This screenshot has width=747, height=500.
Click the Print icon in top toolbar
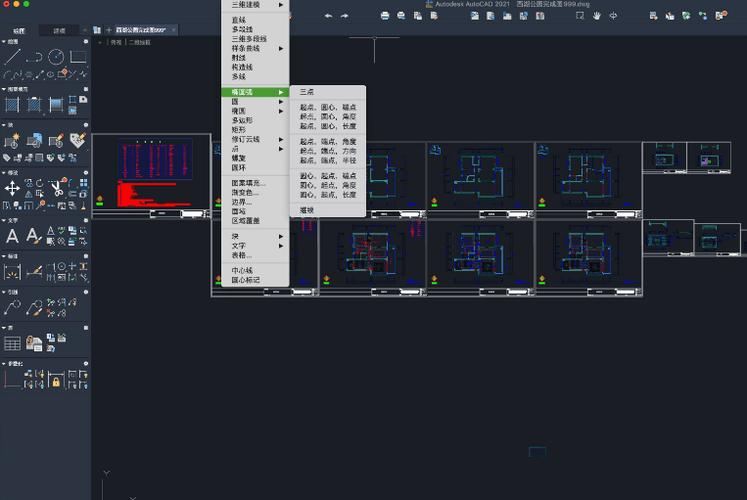coord(385,16)
